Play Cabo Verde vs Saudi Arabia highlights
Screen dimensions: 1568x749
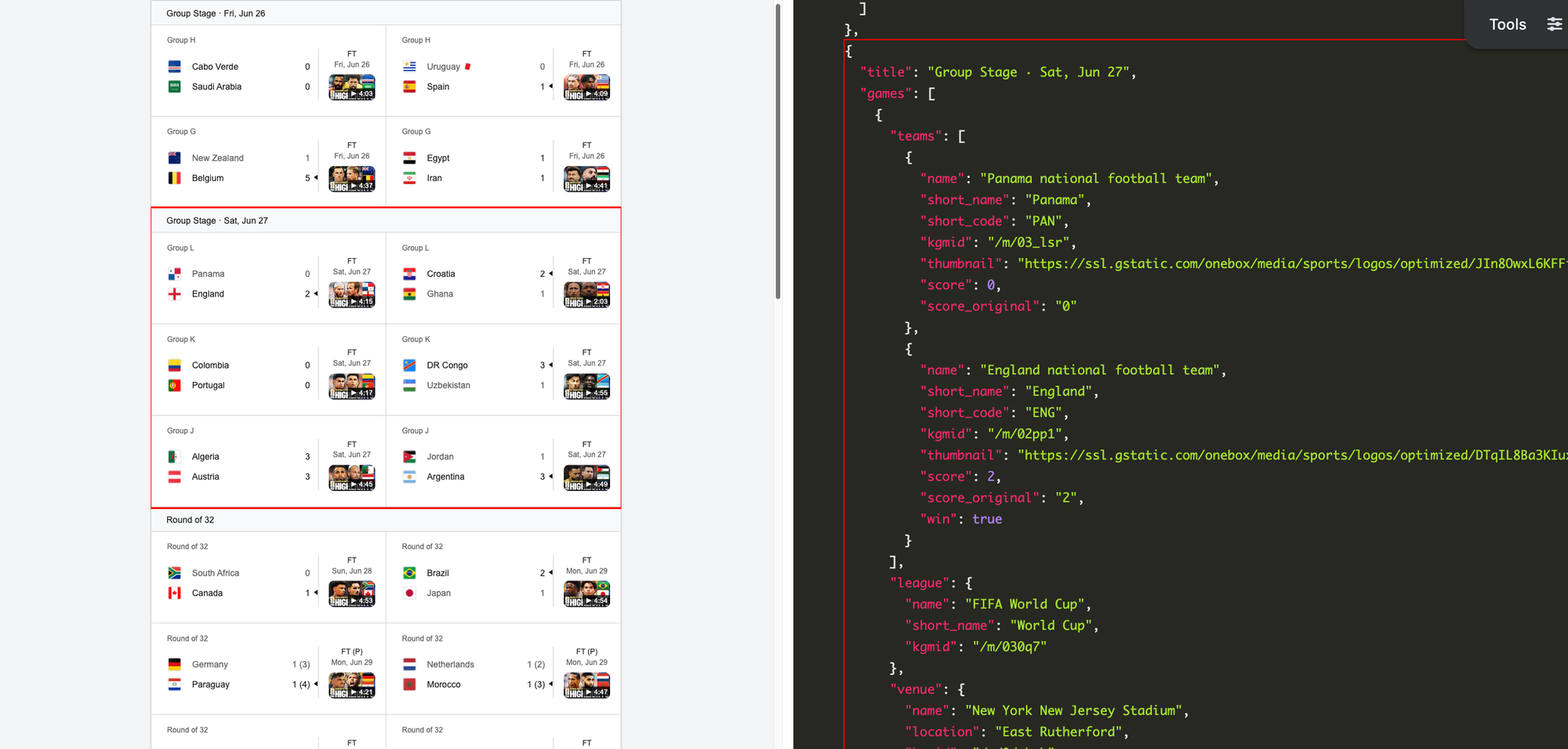coord(352,87)
